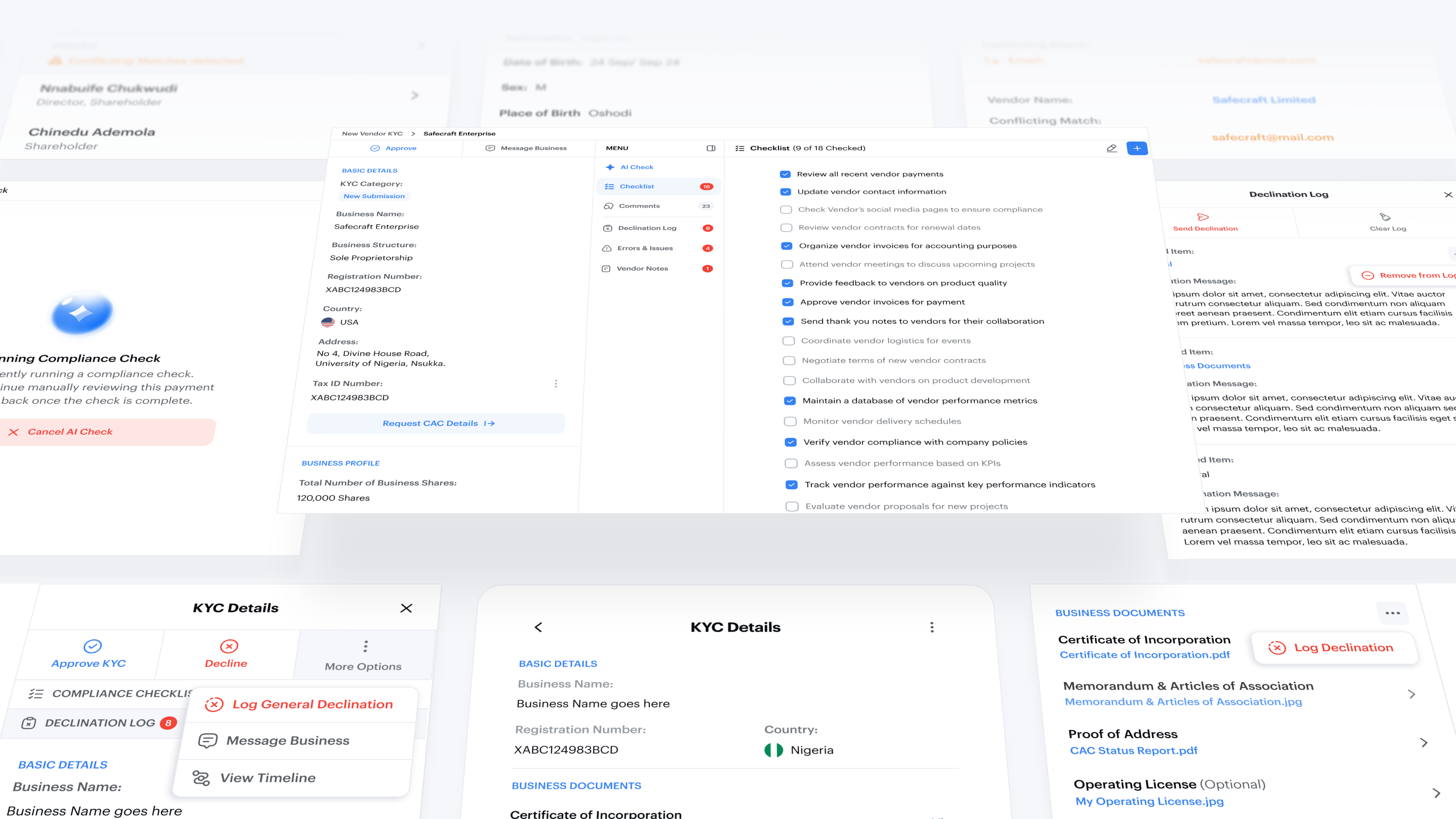Click the Declination Log icon in the KYC panel

28,723
